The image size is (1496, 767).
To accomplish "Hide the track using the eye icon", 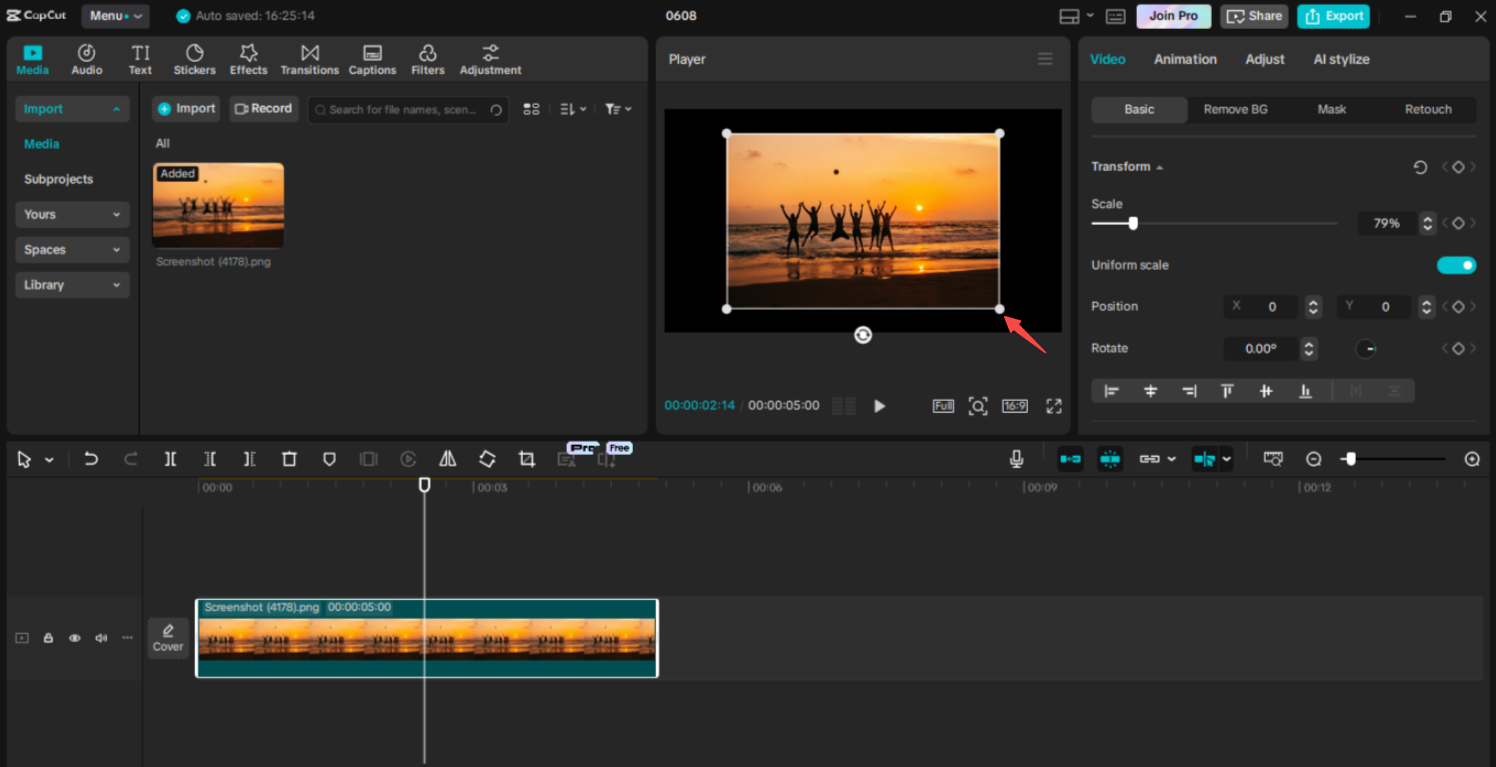I will 74,637.
